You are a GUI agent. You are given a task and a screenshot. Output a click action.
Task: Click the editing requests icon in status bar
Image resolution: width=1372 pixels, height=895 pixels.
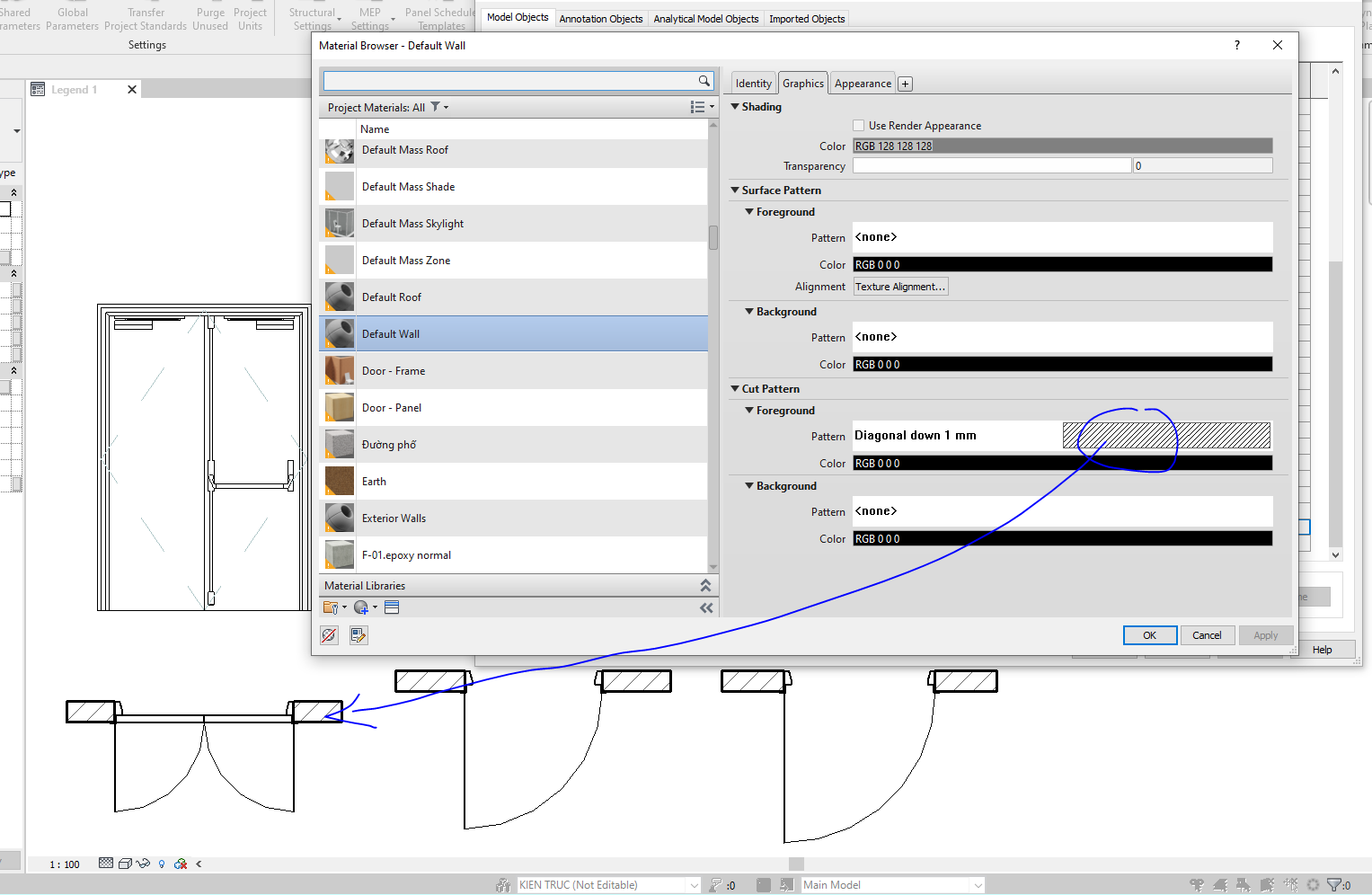point(716,885)
